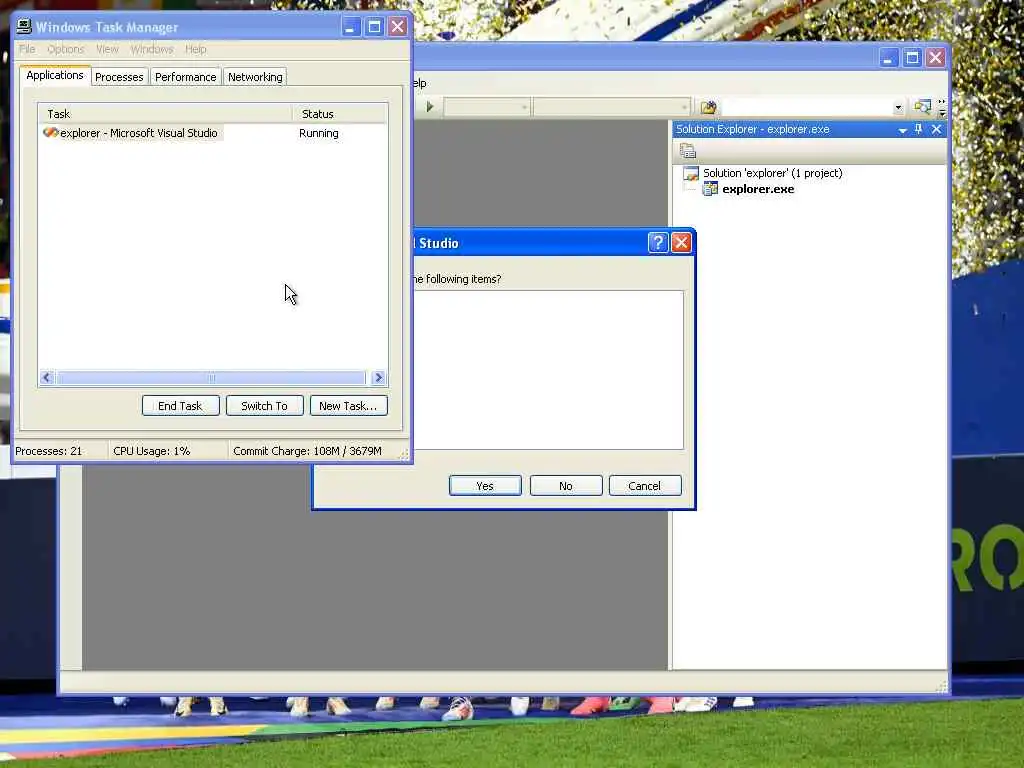The image size is (1024, 768).
Task: Close the Studio save dialog with the X
Action: click(681, 242)
